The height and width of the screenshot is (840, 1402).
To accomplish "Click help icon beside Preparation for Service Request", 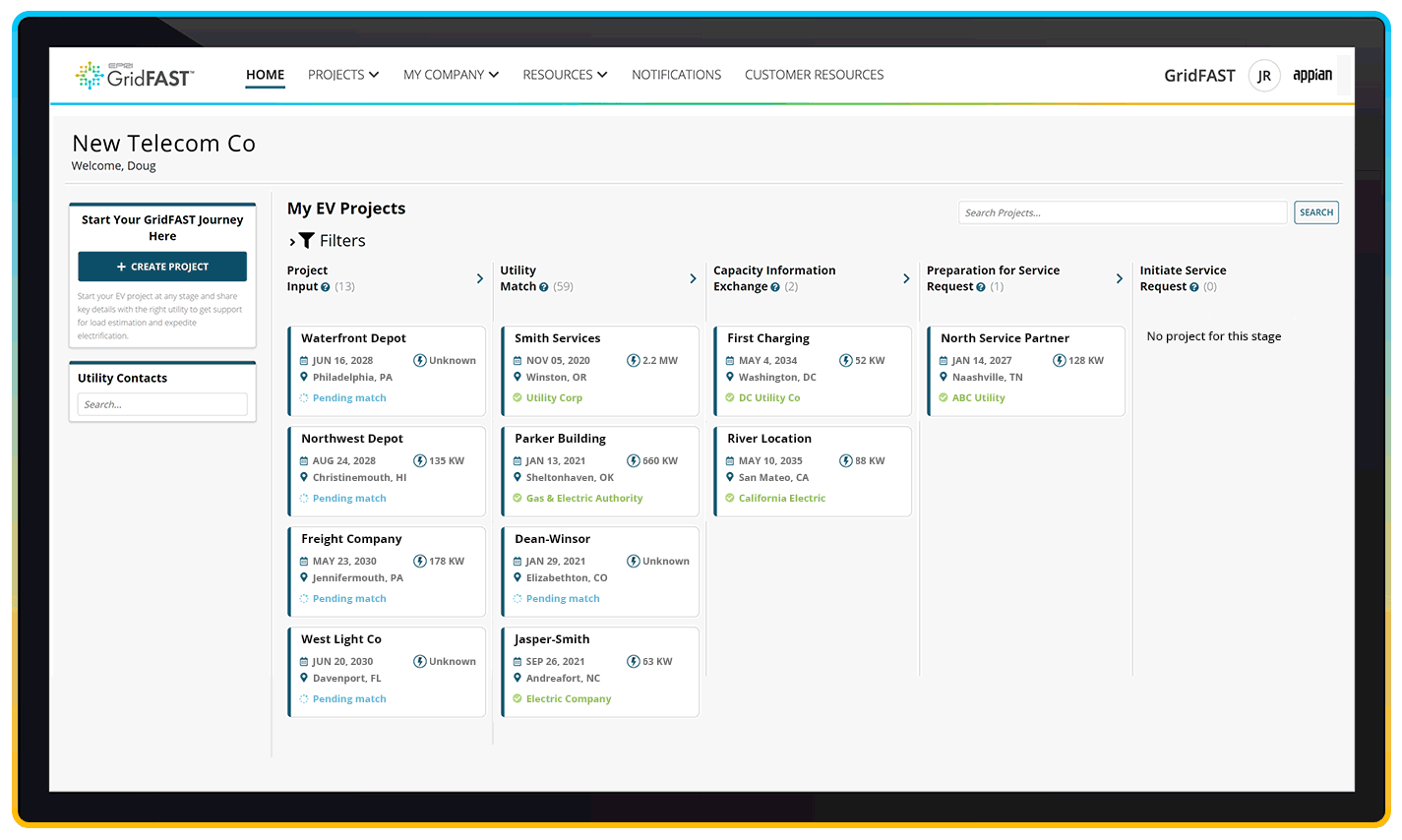I will click(x=981, y=287).
